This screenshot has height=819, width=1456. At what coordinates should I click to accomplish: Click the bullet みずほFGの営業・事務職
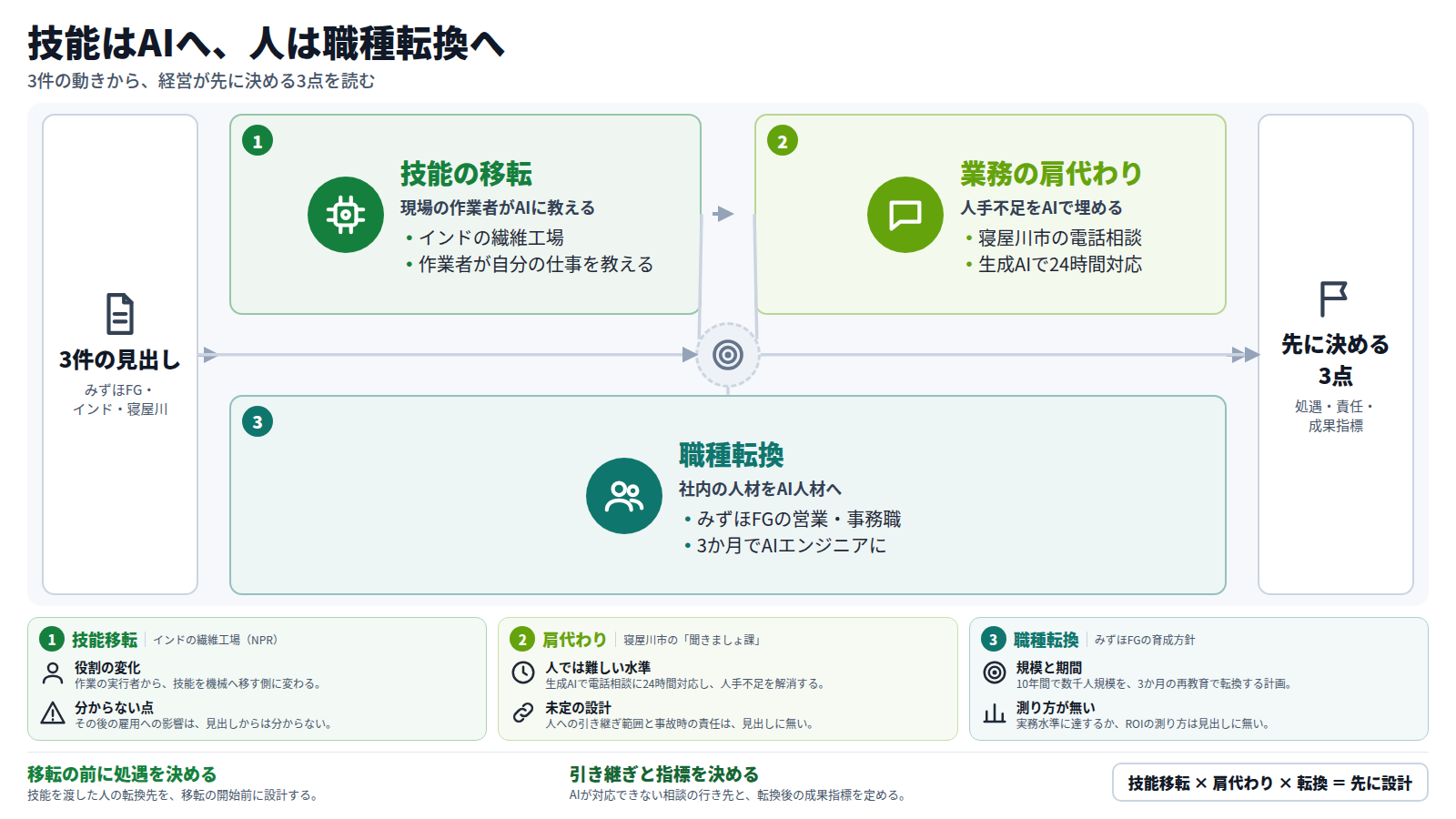798,519
